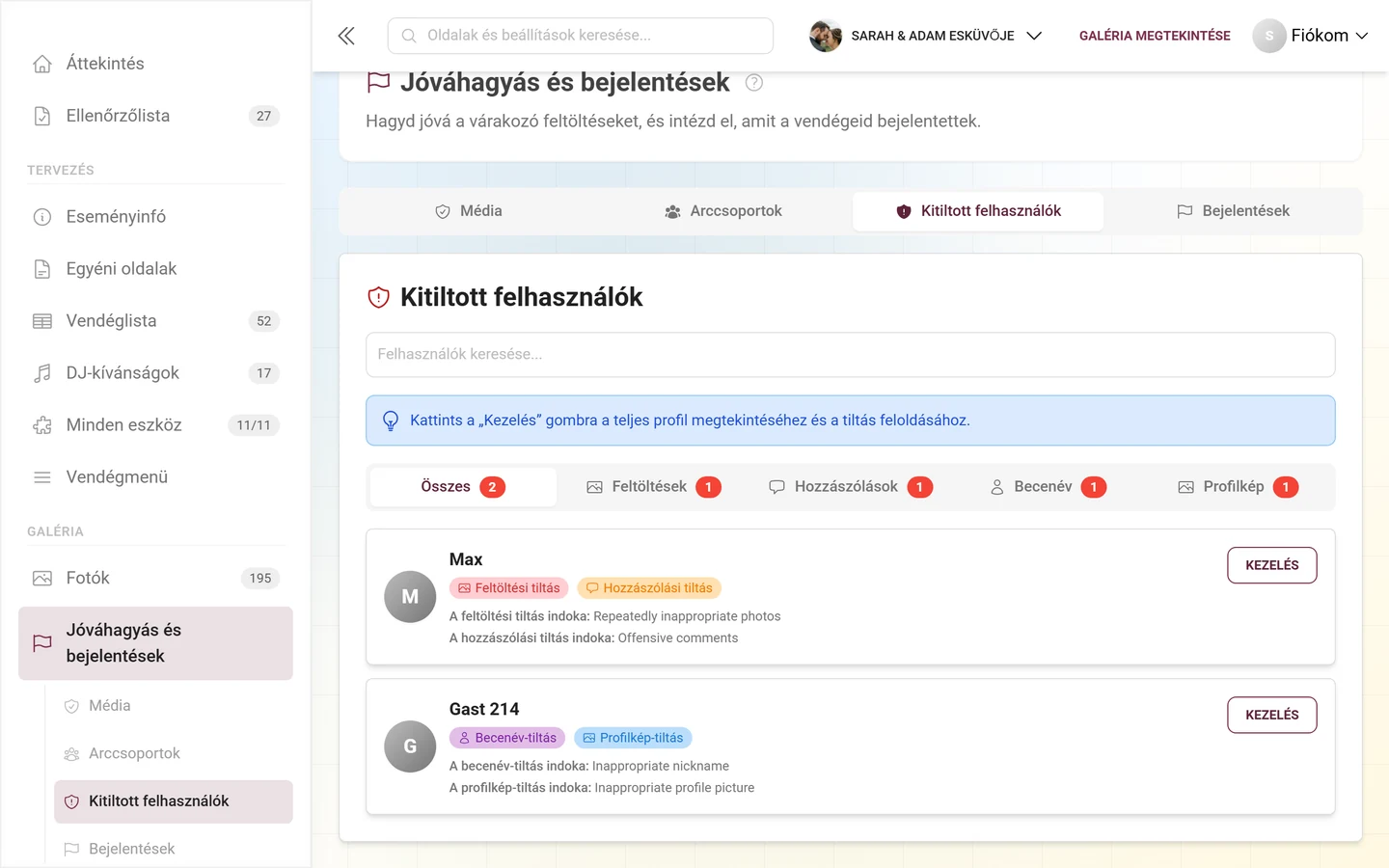Expand the Fiókom account menu

coord(1311,36)
